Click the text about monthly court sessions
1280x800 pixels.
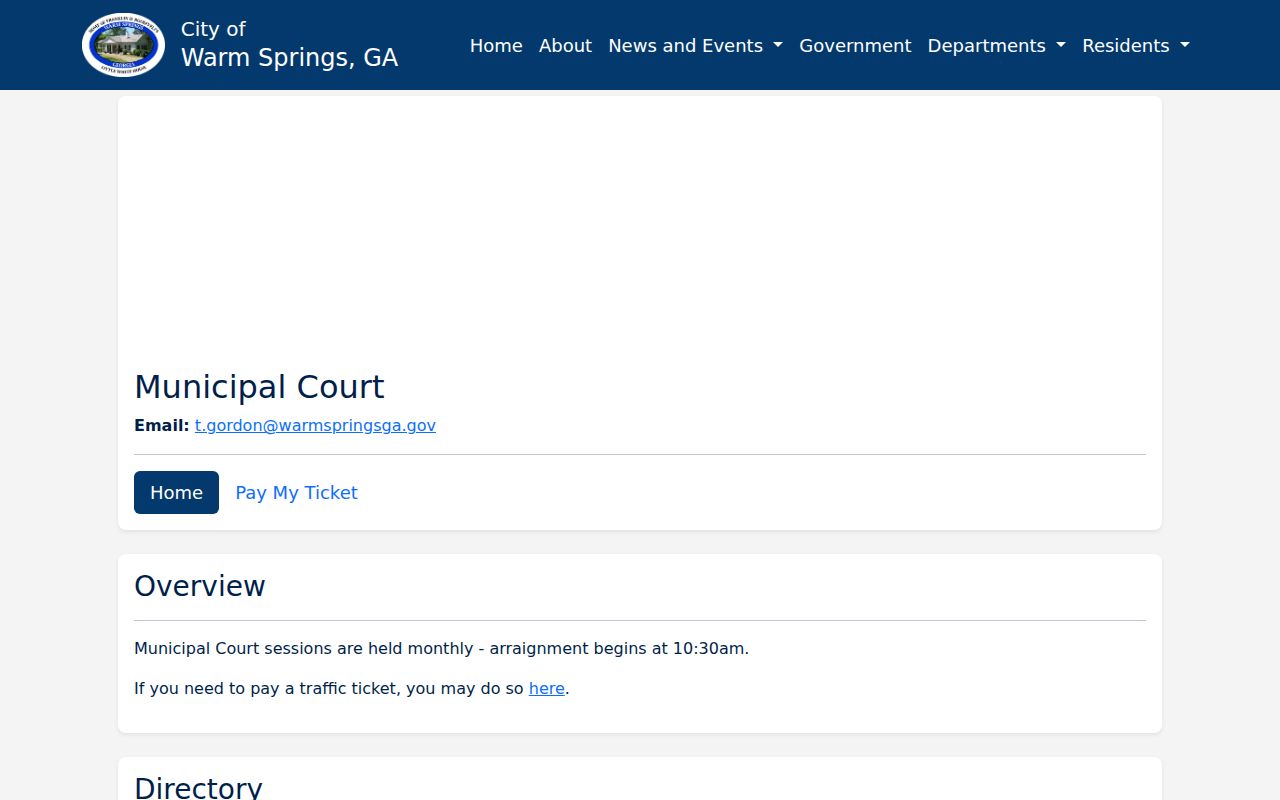pos(441,648)
